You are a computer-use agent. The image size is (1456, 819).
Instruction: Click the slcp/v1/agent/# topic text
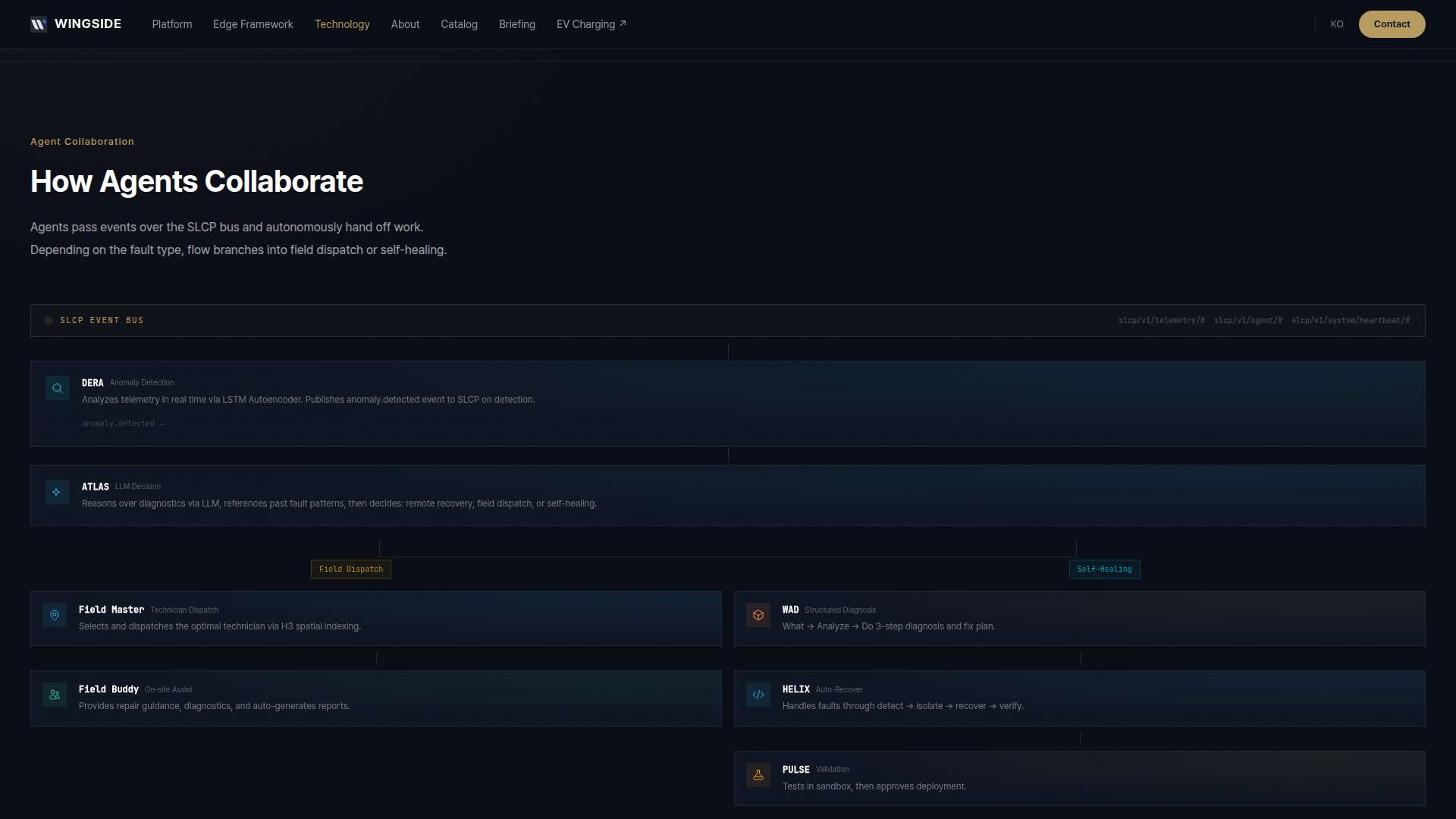tap(1247, 321)
